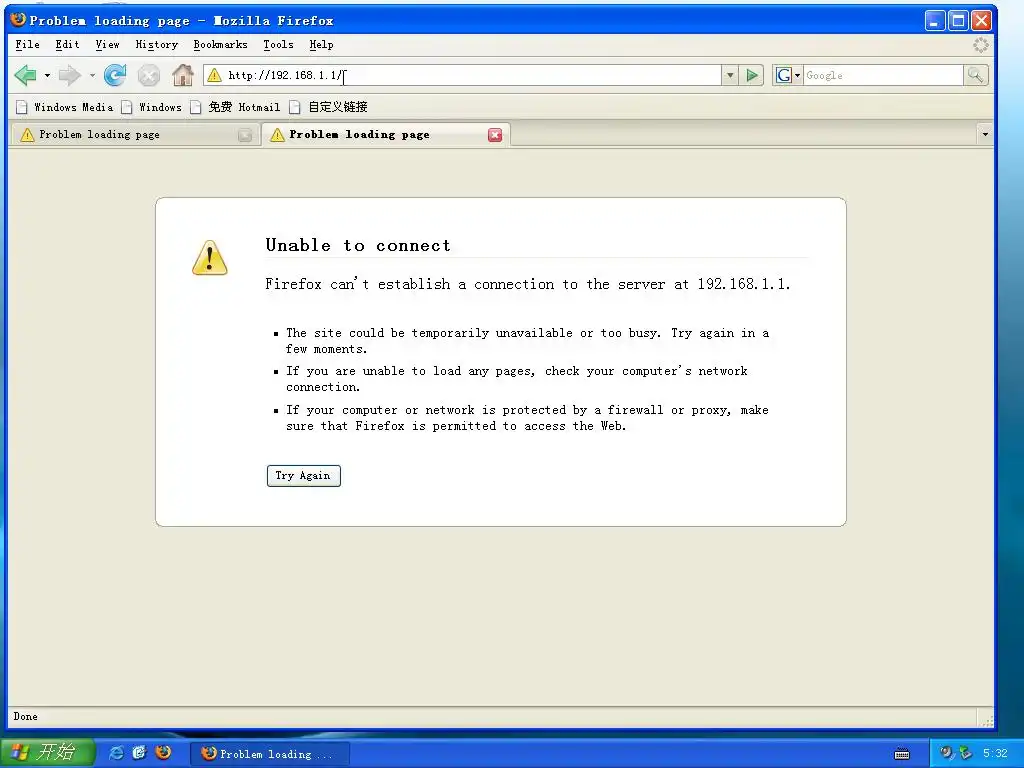This screenshot has height=768, width=1024.
Task: Expand the address bar history dropdown
Action: [730, 75]
